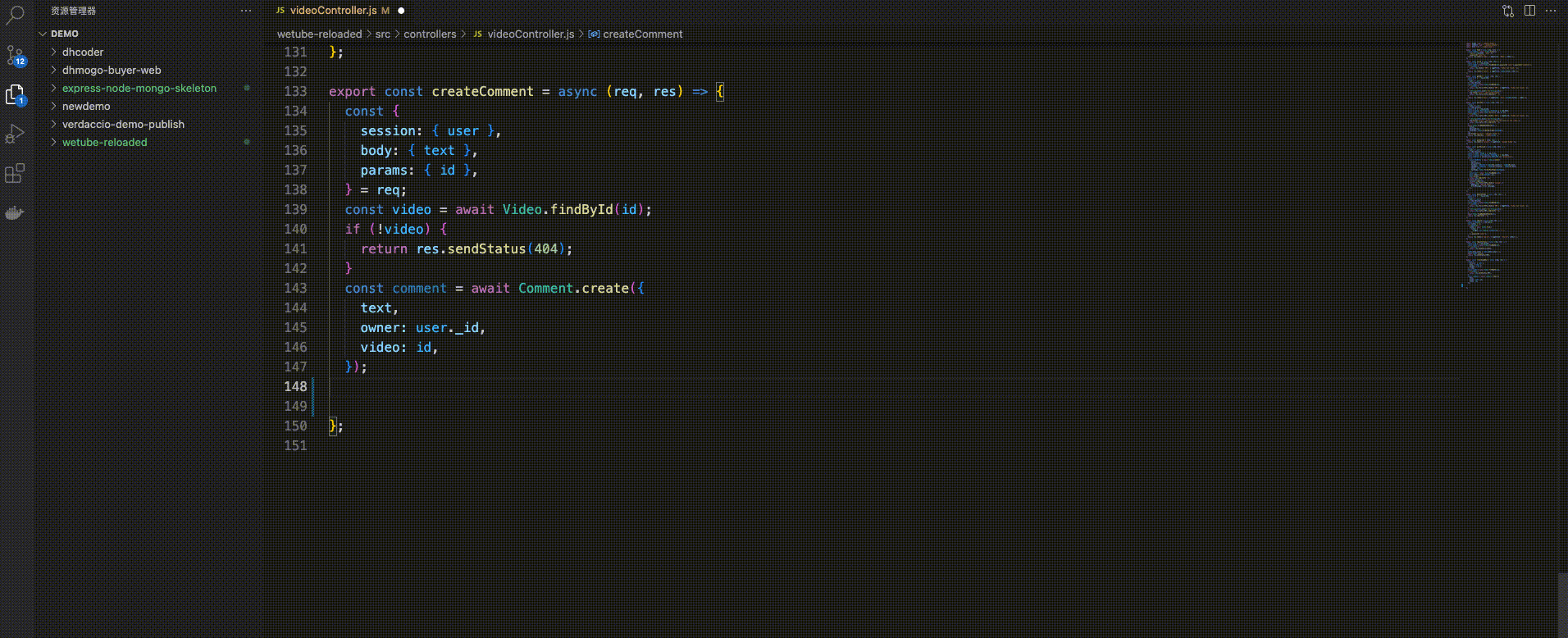
Task: Click on res.sendStatus in line 141
Action: point(471,248)
